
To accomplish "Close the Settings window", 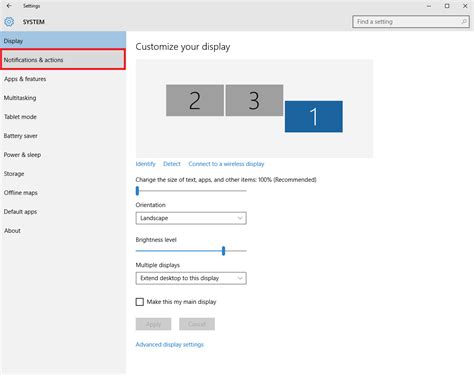I will click(465, 6).
